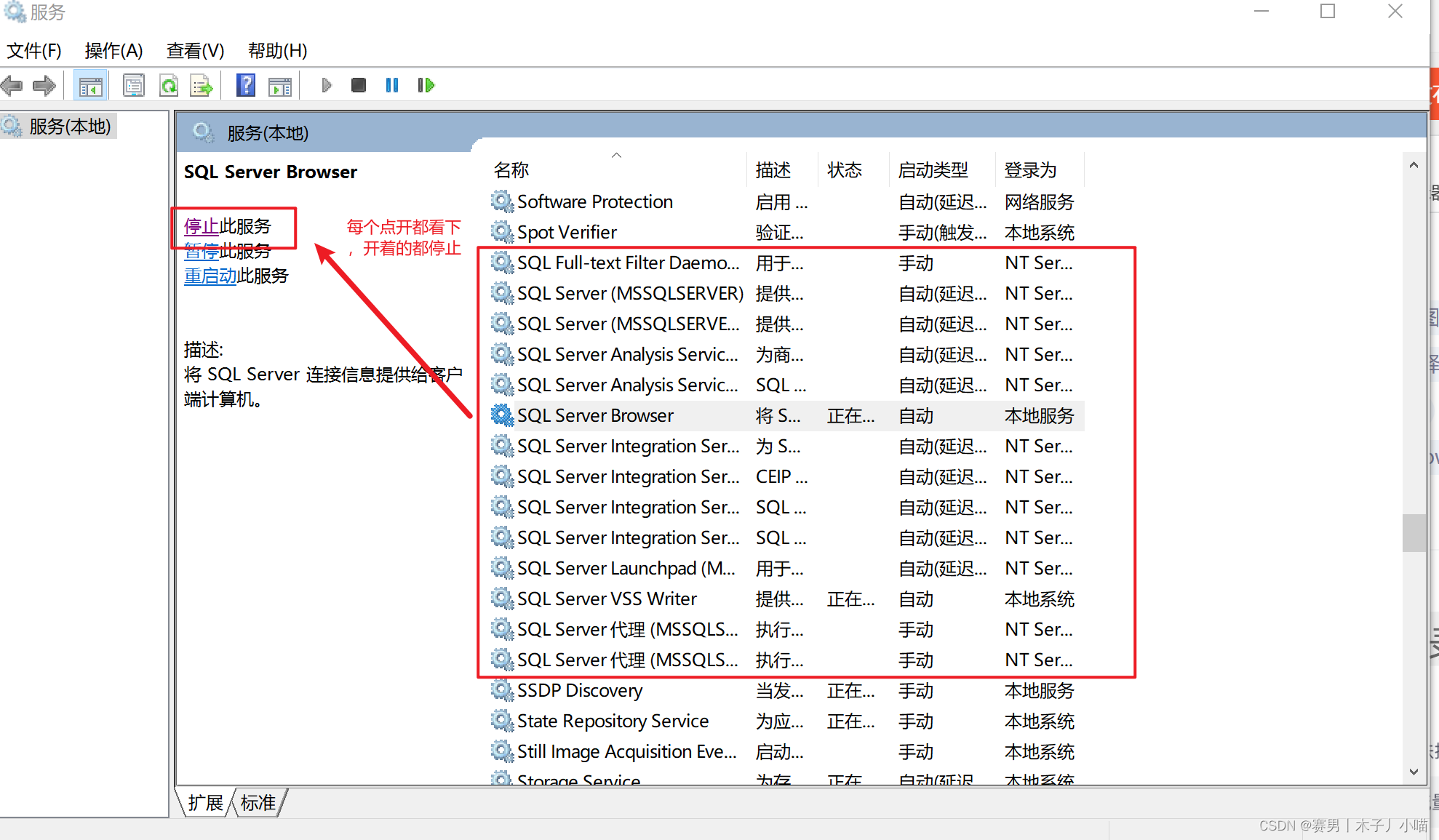Click the Start Service toolbar icon

coord(326,85)
